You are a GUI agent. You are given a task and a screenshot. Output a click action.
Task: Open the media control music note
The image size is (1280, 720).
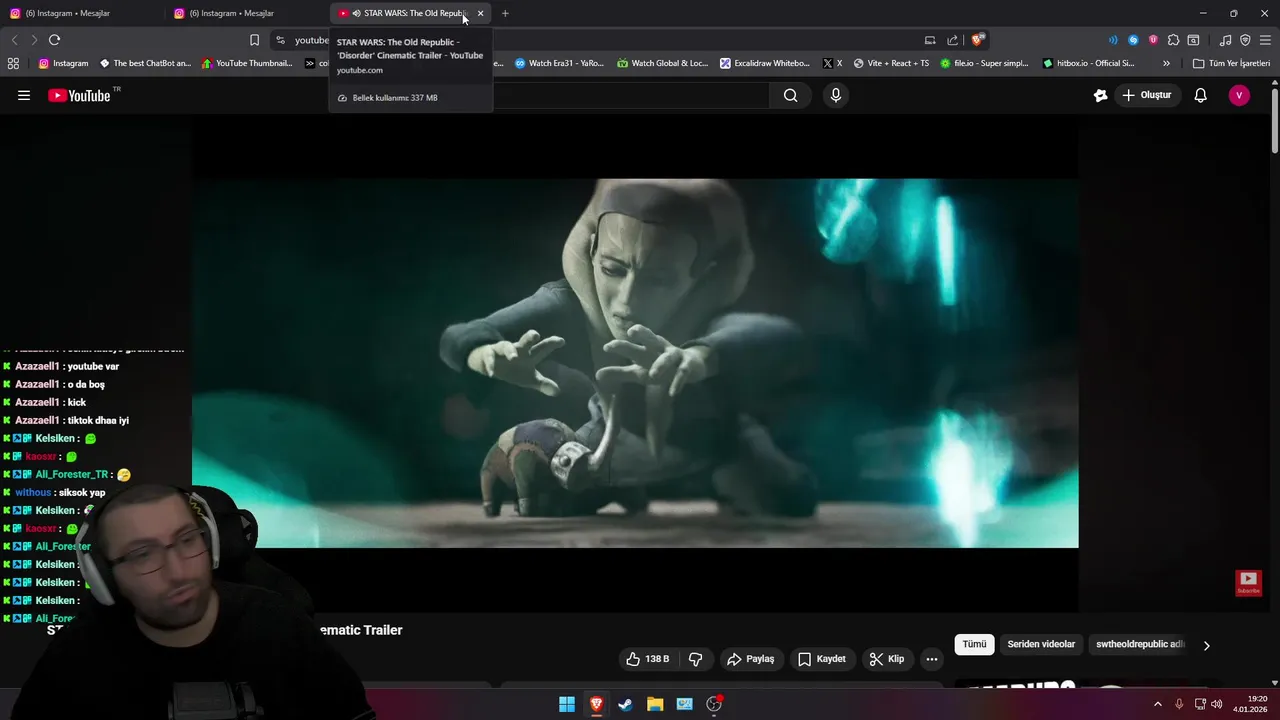(x=1225, y=40)
